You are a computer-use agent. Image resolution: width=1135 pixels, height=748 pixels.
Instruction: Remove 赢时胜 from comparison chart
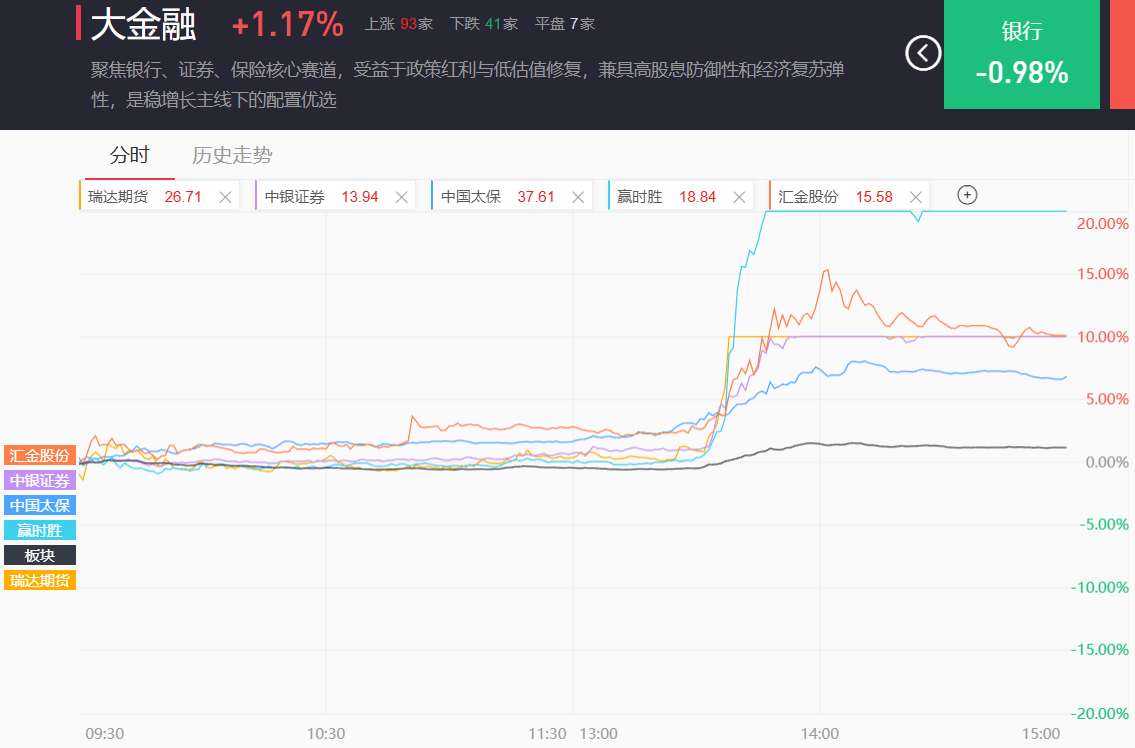(738, 197)
